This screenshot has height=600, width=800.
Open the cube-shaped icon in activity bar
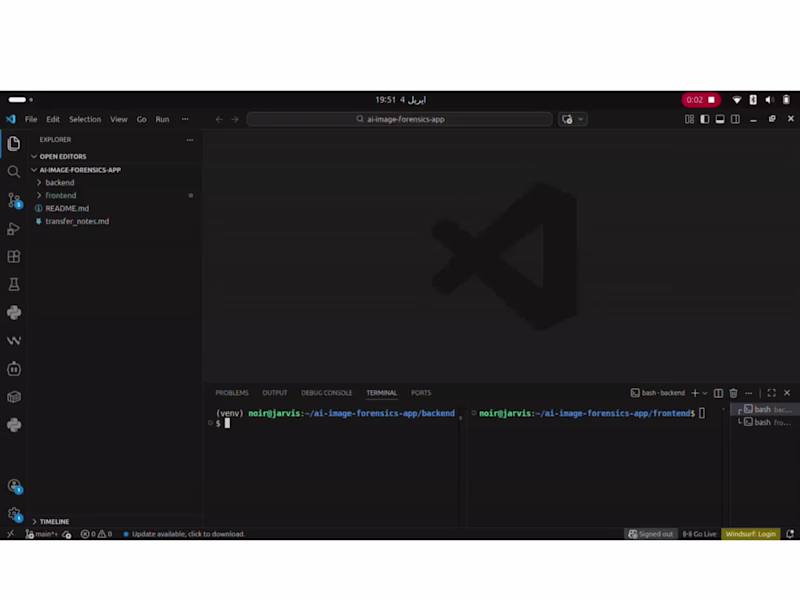[14, 396]
